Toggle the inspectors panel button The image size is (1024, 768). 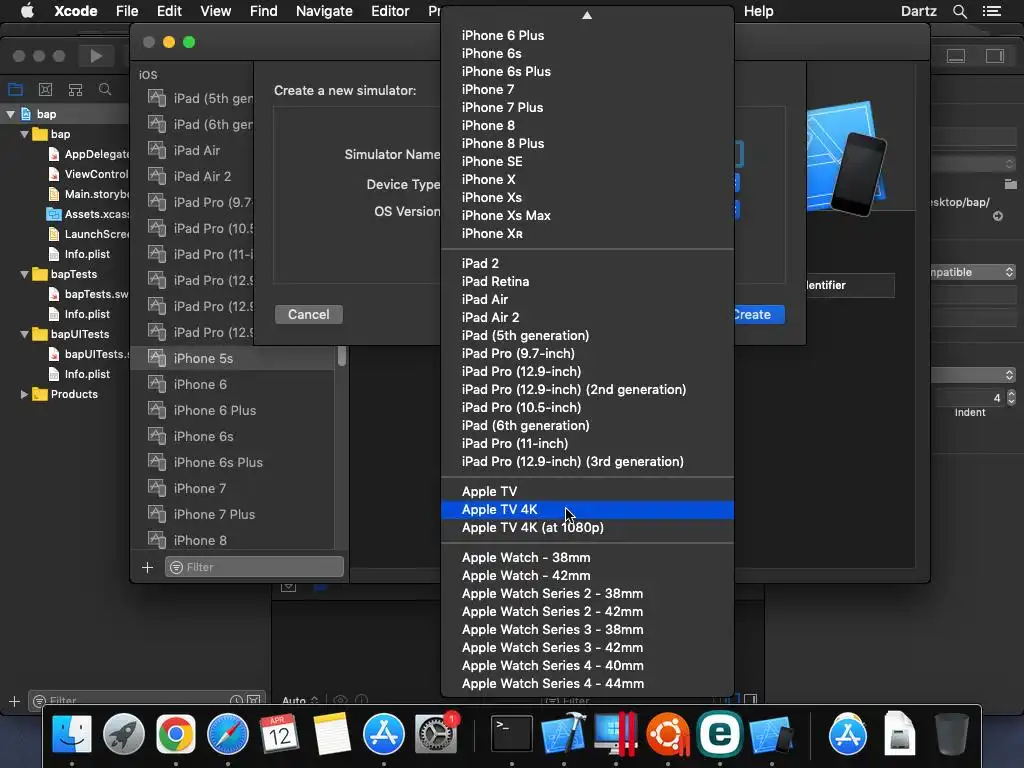pos(995,56)
